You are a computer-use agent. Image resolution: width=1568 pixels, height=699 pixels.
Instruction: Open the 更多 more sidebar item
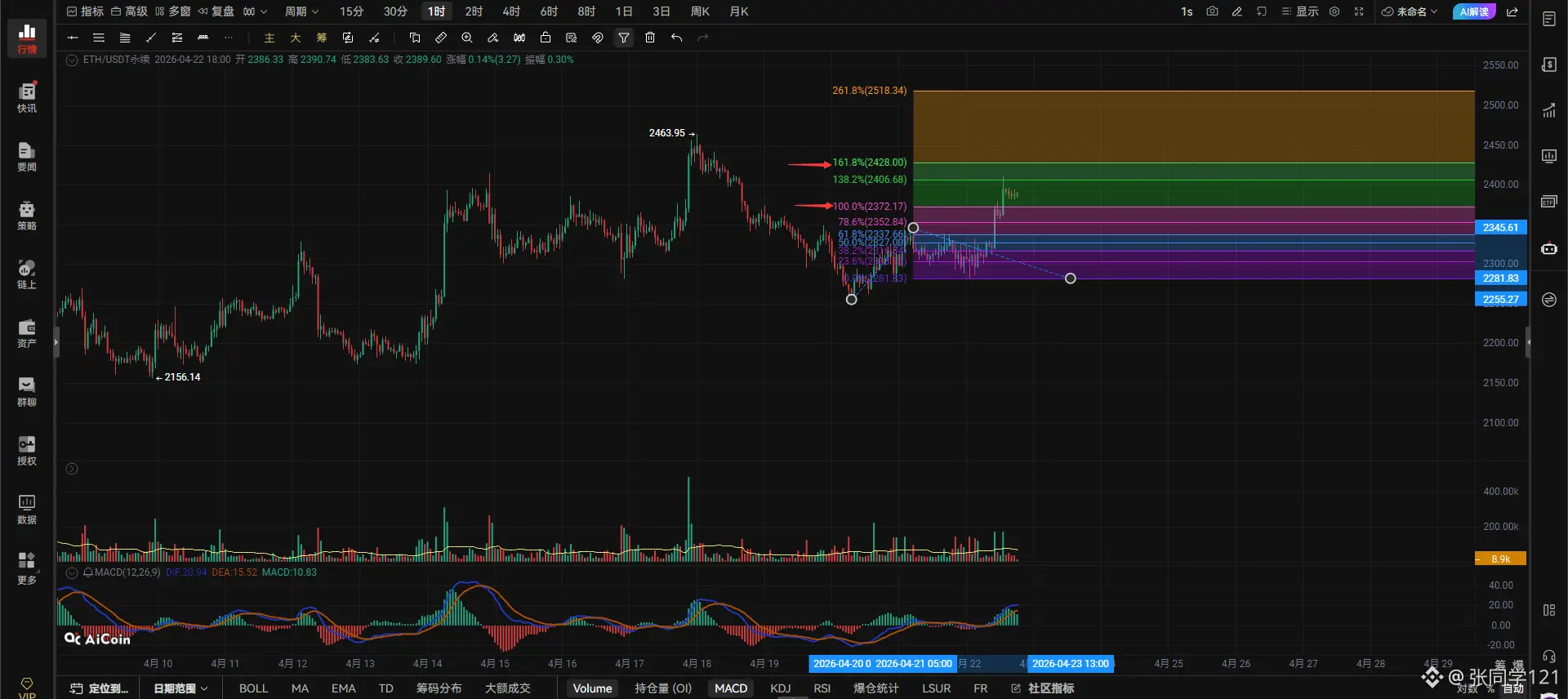click(x=27, y=568)
